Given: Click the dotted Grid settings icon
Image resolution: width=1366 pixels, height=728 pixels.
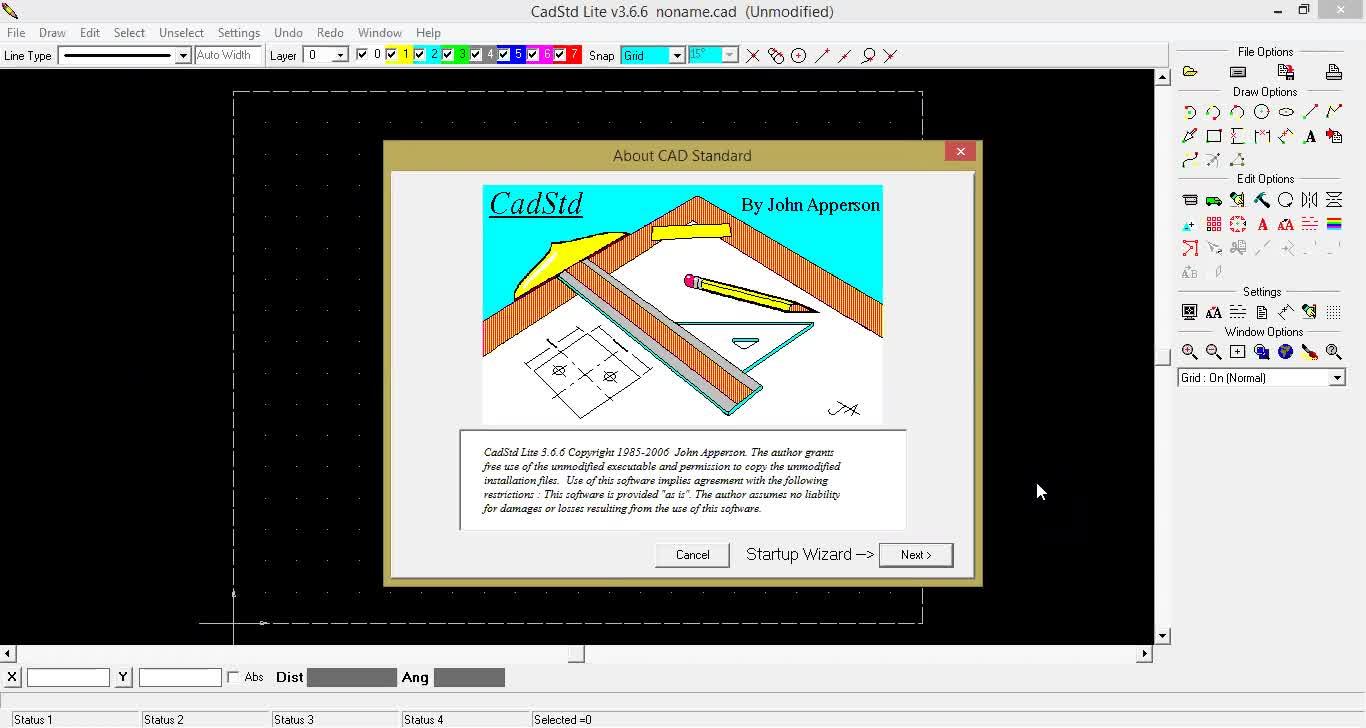Looking at the screenshot, I should (1334, 312).
